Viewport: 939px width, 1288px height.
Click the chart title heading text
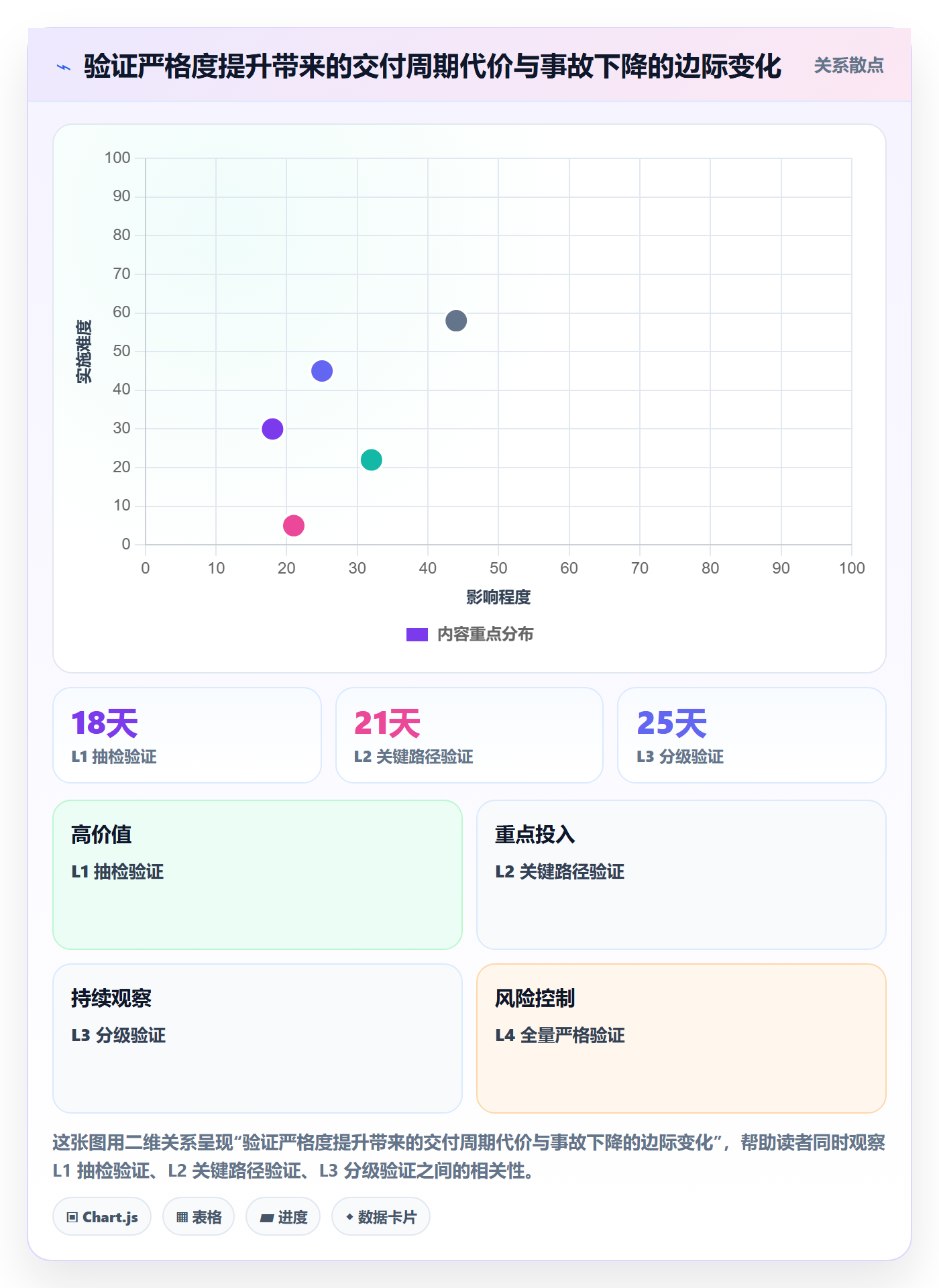click(x=433, y=66)
